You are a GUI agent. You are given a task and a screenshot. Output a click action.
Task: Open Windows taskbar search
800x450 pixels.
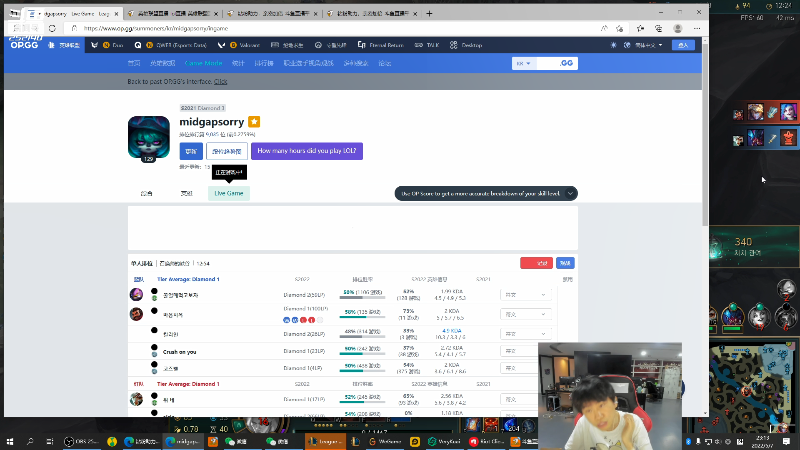(30, 441)
